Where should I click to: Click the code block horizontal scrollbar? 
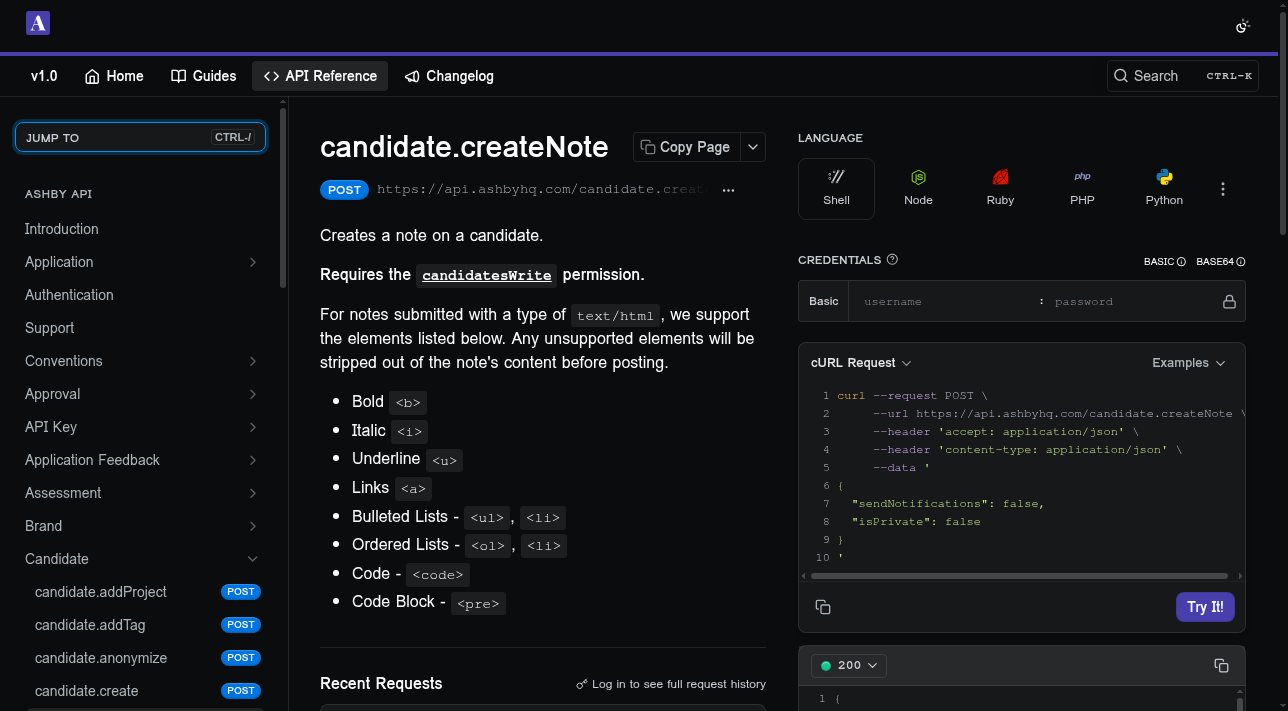click(1019, 576)
